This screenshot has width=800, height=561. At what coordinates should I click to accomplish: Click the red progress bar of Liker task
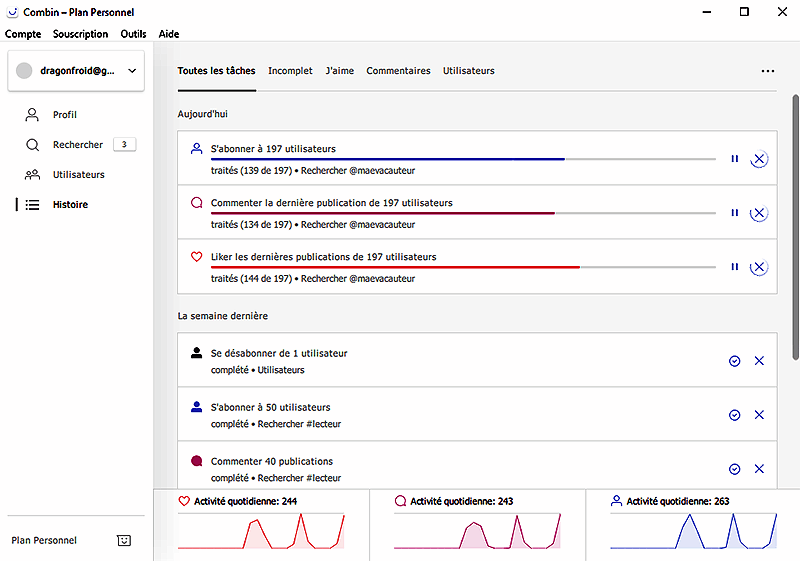coord(463,267)
